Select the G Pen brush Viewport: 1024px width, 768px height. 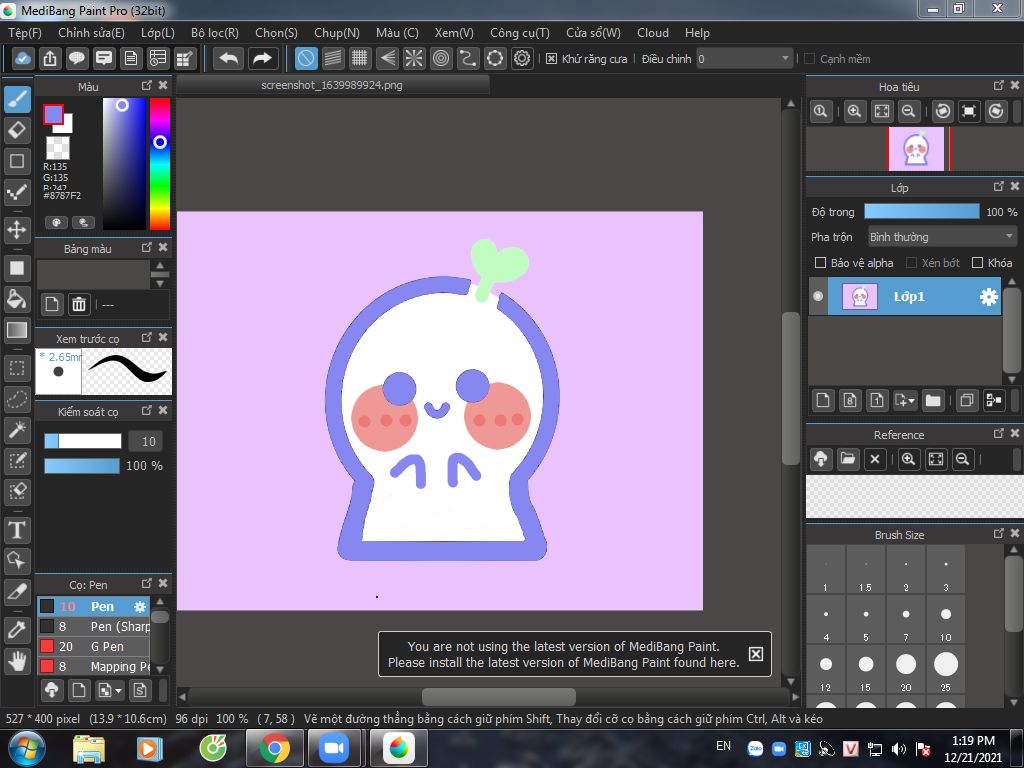tap(94, 647)
